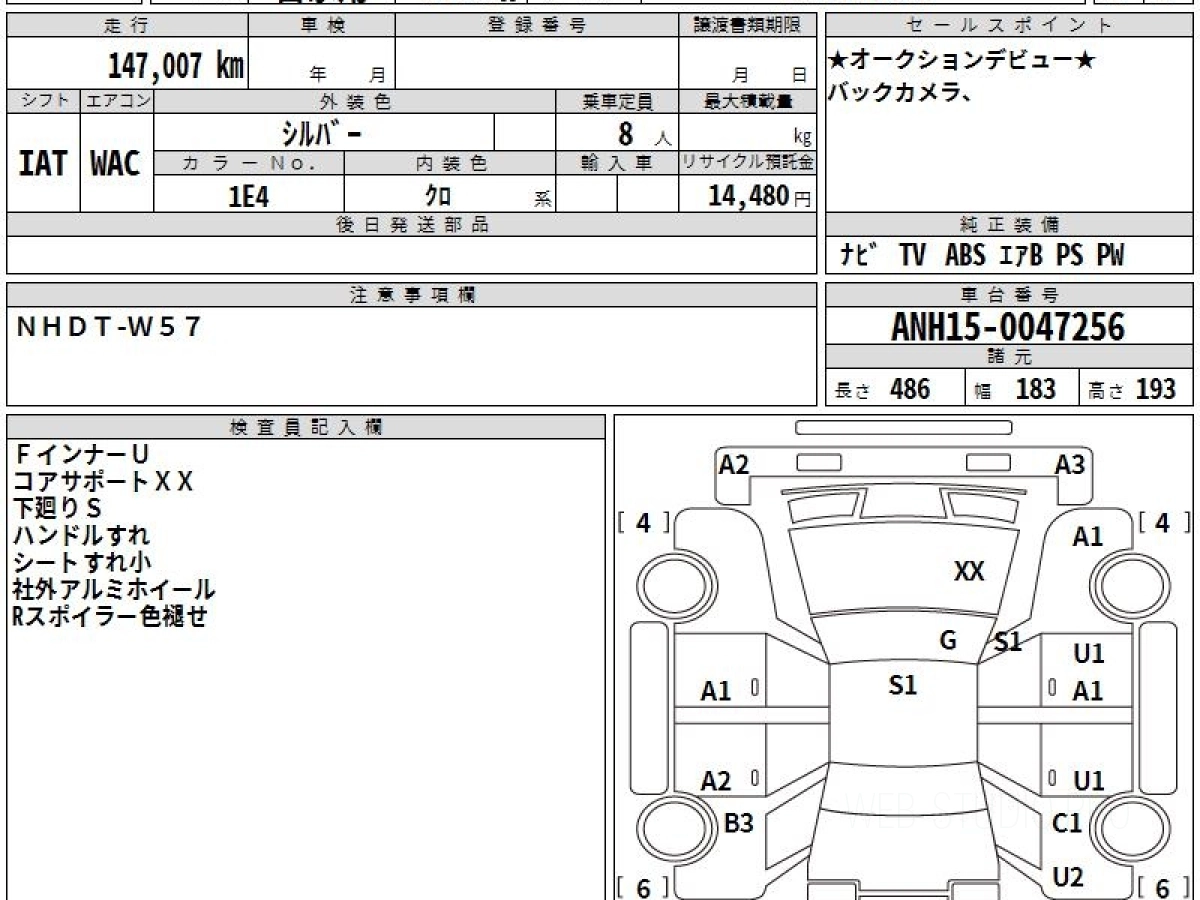Select the B3 damage mark on diagram
Screen dimensions: 1200x900
pos(738,823)
